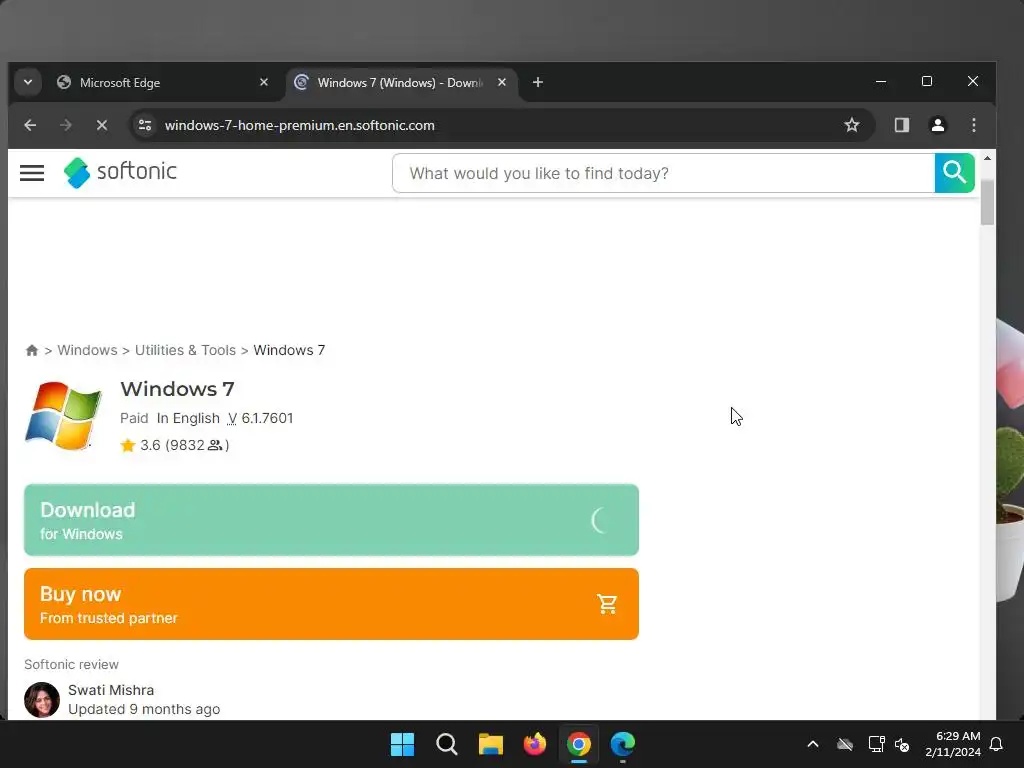Click the 'Updated 9 months ago' text
This screenshot has width=1024, height=768.
(x=144, y=709)
